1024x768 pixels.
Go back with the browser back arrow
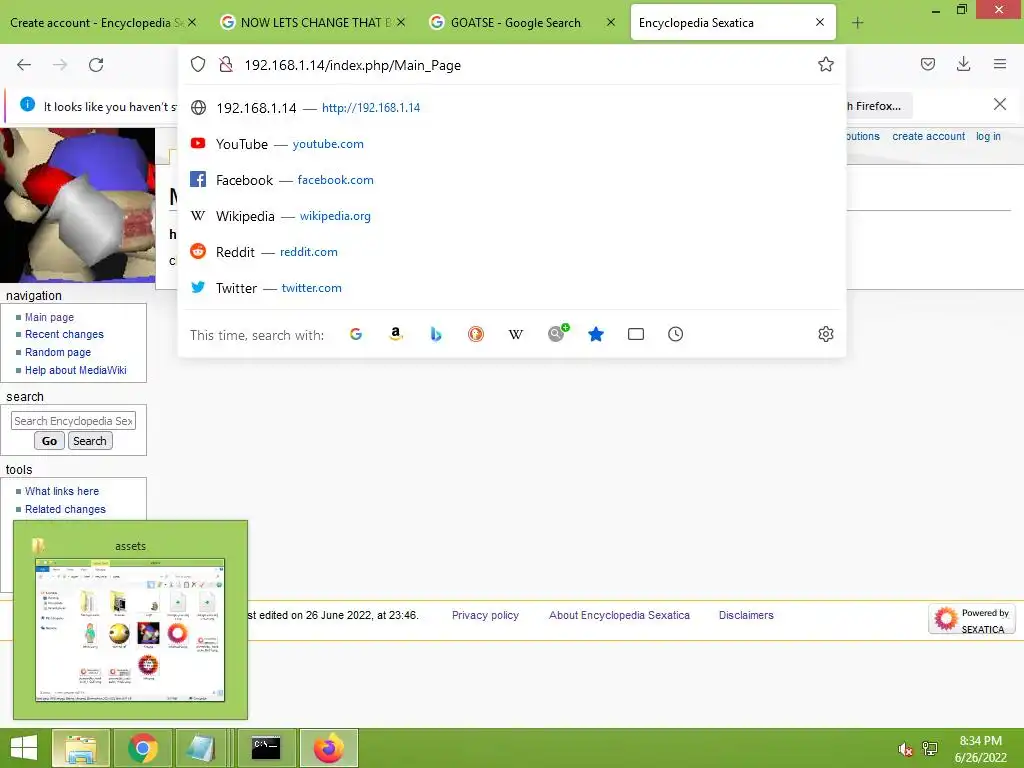pos(24,65)
